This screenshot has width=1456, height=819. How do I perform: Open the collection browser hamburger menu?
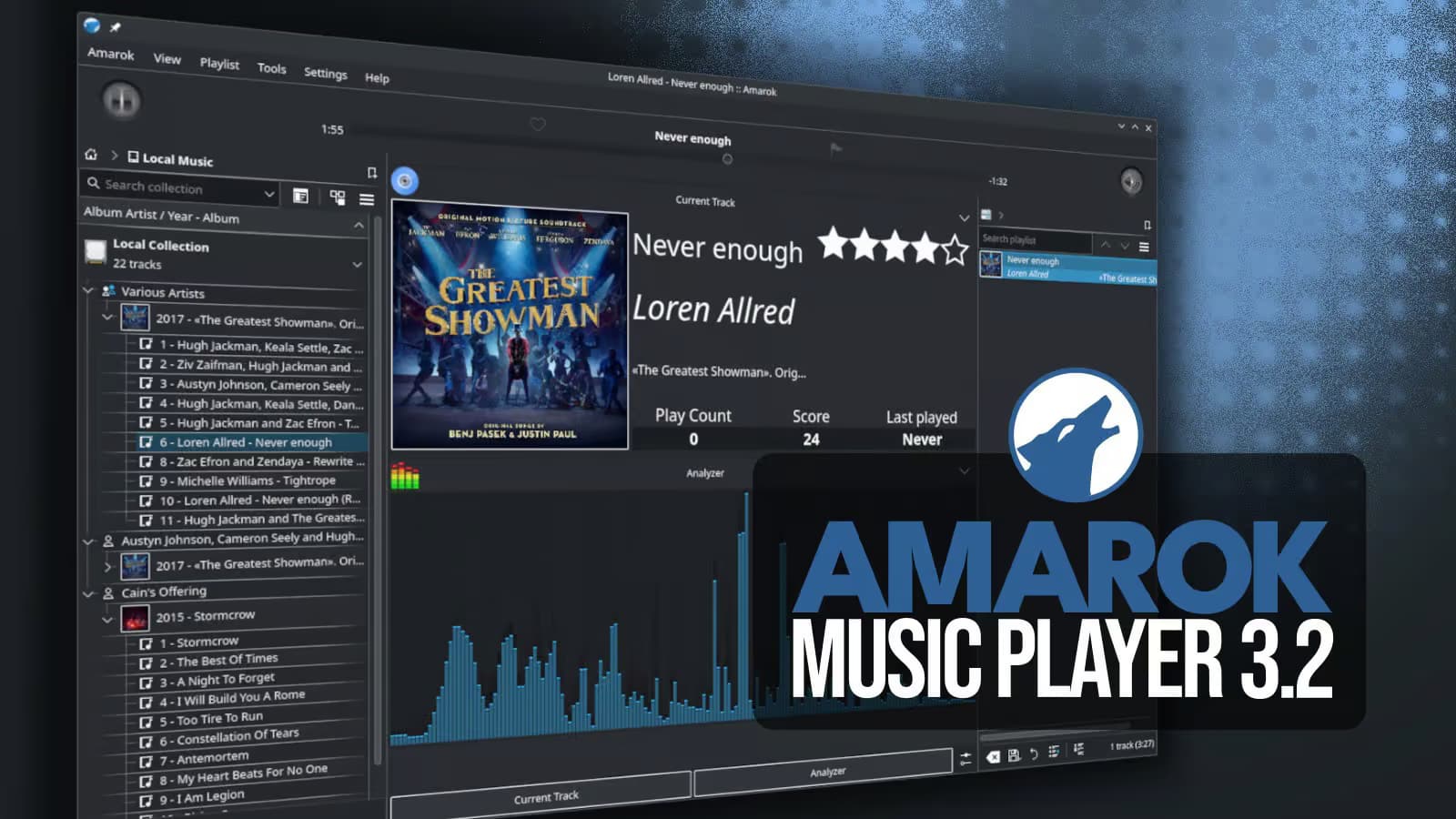tap(367, 199)
